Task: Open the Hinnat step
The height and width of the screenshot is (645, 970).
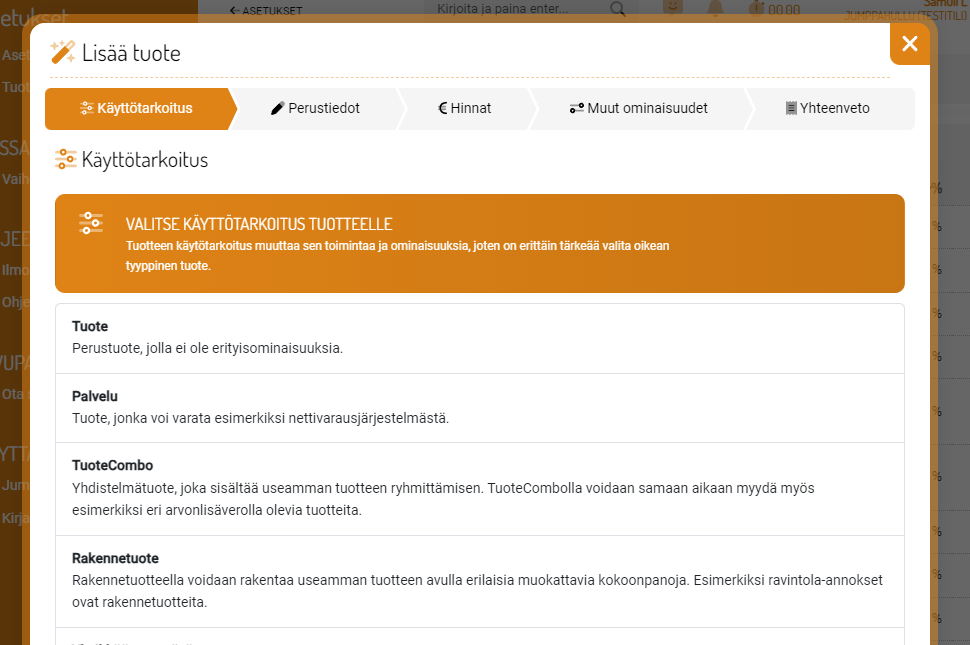Action: pos(465,108)
